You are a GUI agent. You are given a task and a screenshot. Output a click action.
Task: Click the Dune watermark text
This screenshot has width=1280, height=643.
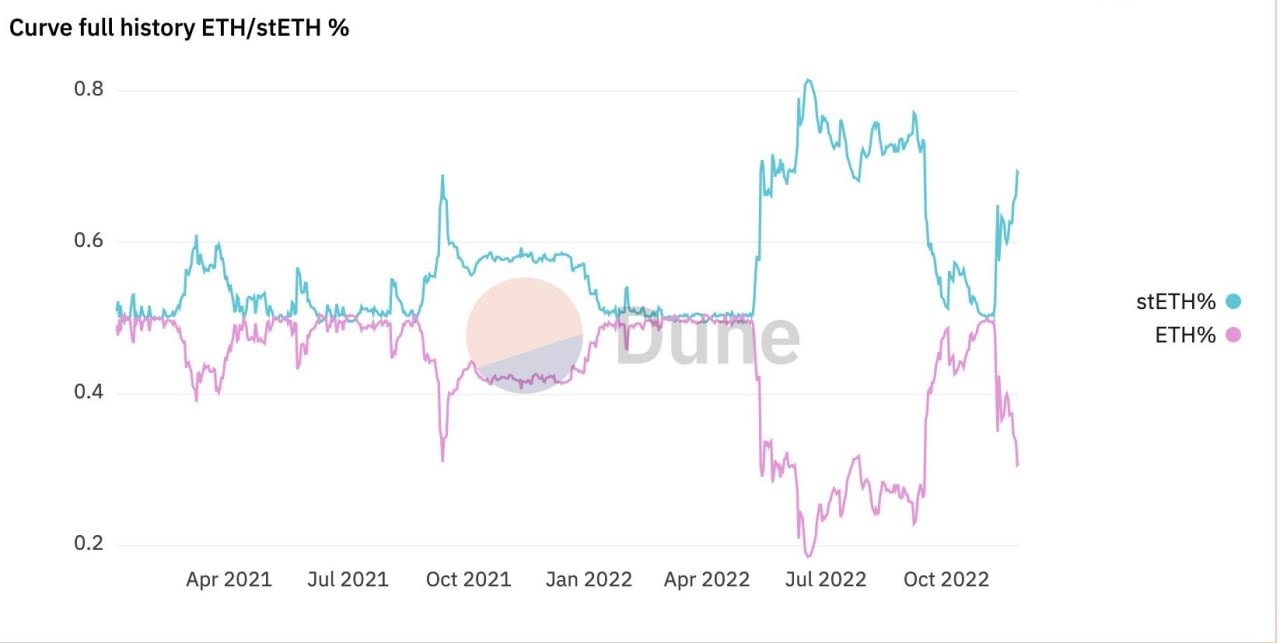(x=706, y=337)
